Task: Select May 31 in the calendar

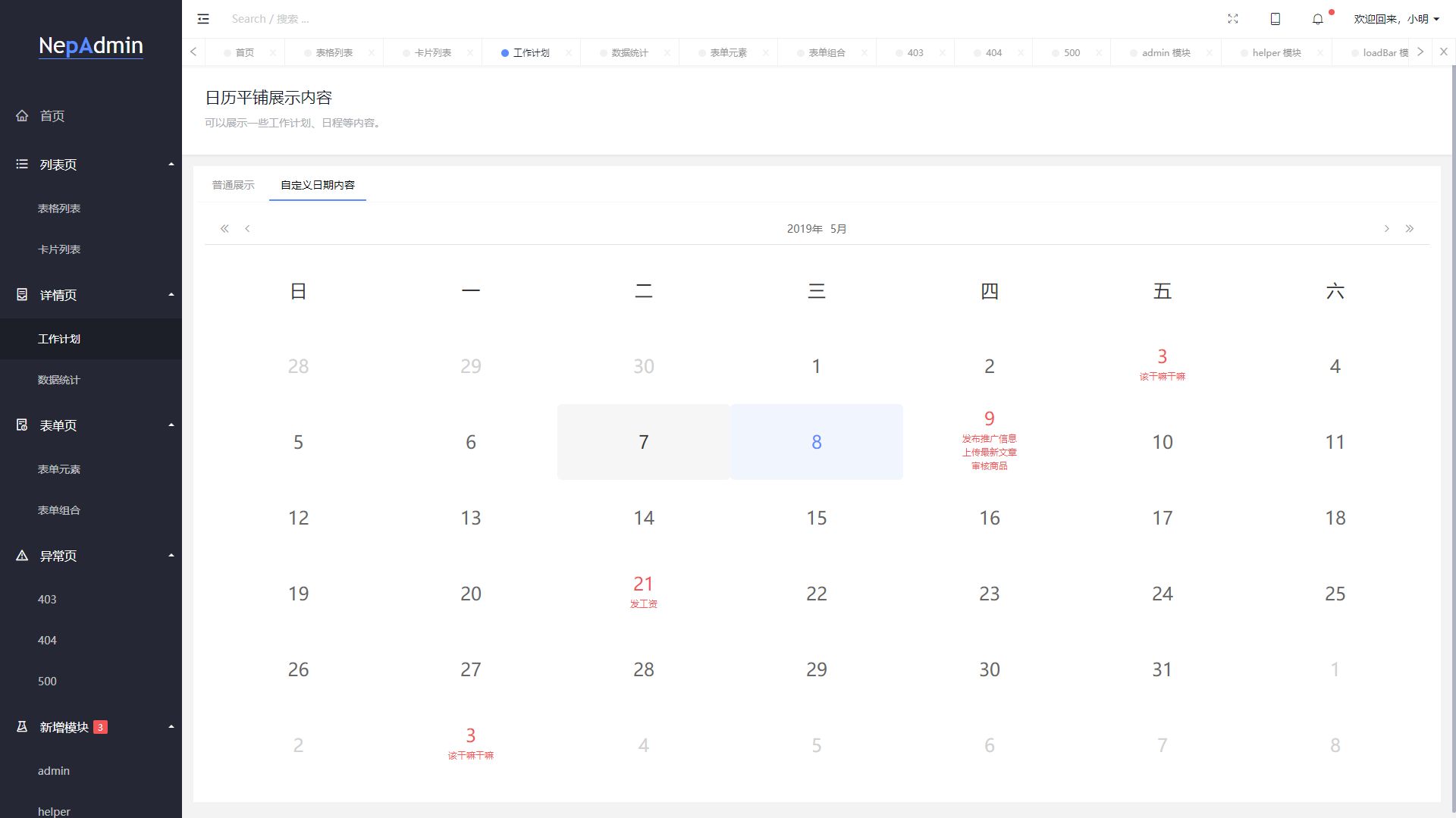Action: point(1163,669)
